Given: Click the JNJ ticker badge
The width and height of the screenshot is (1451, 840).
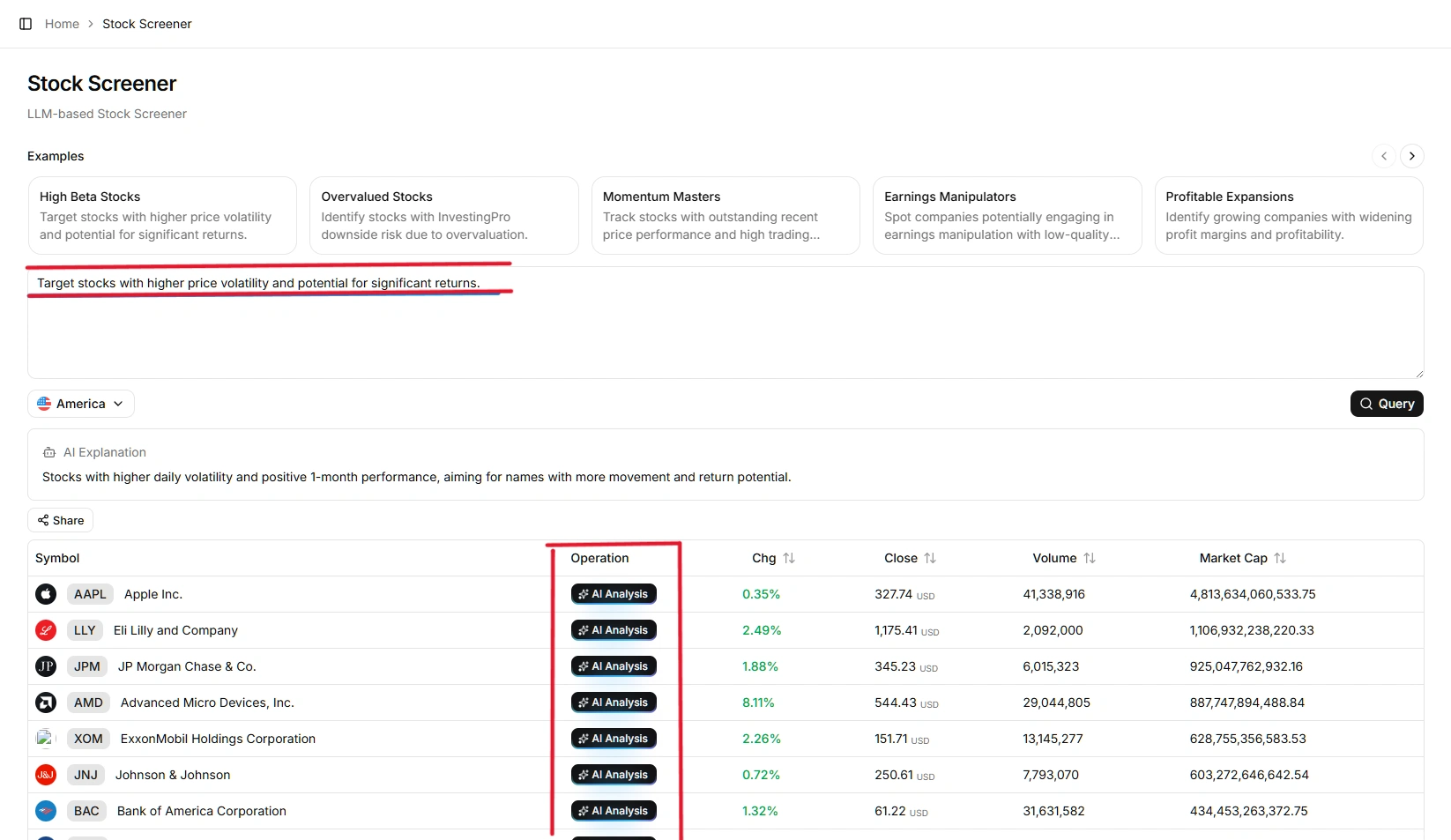Looking at the screenshot, I should pyautogui.click(x=86, y=775).
